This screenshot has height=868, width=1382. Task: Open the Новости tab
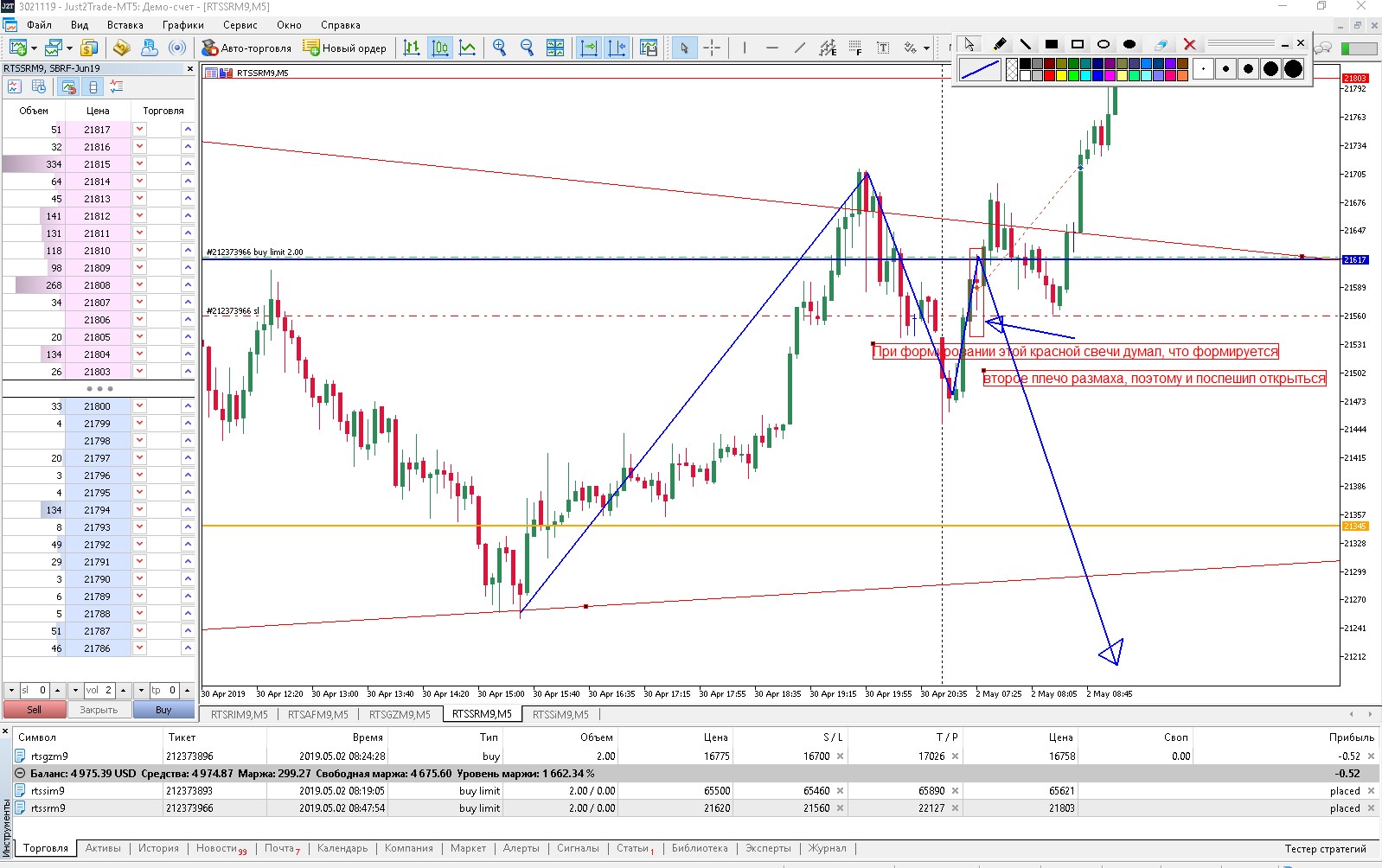[221, 848]
